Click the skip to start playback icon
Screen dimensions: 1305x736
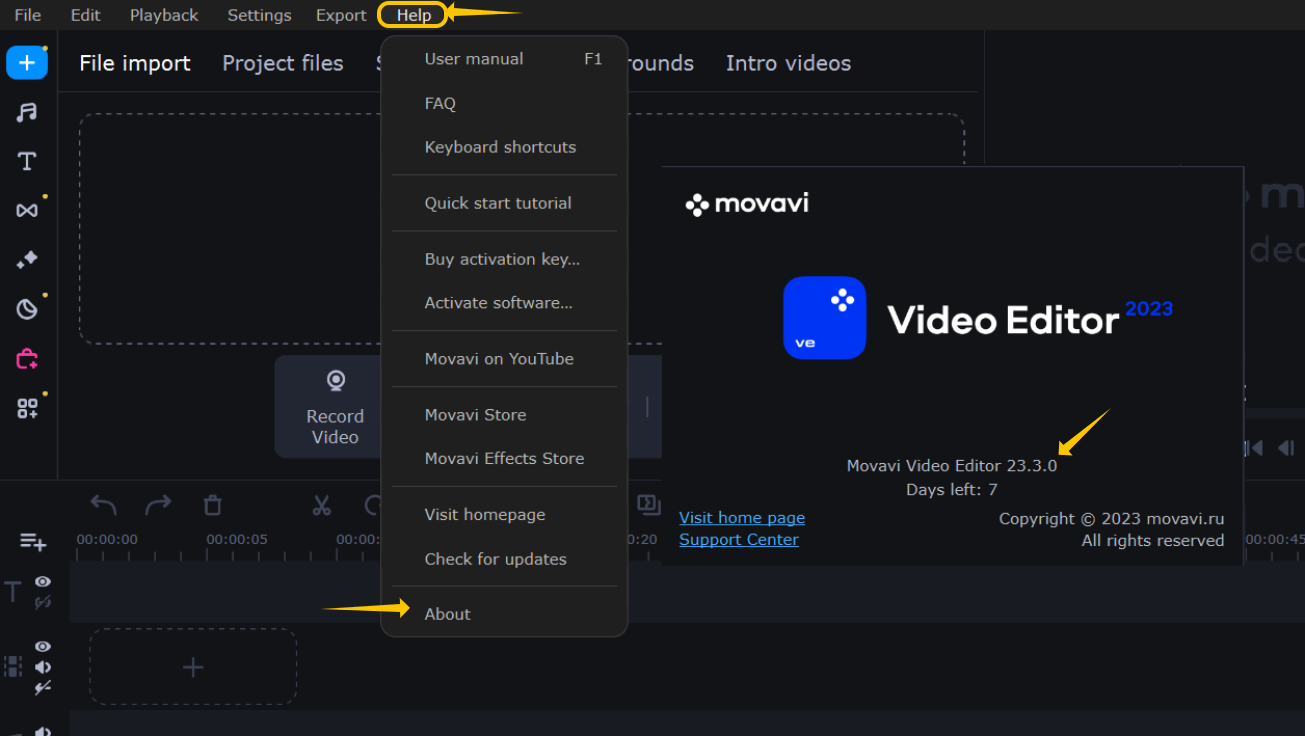coord(1253,448)
